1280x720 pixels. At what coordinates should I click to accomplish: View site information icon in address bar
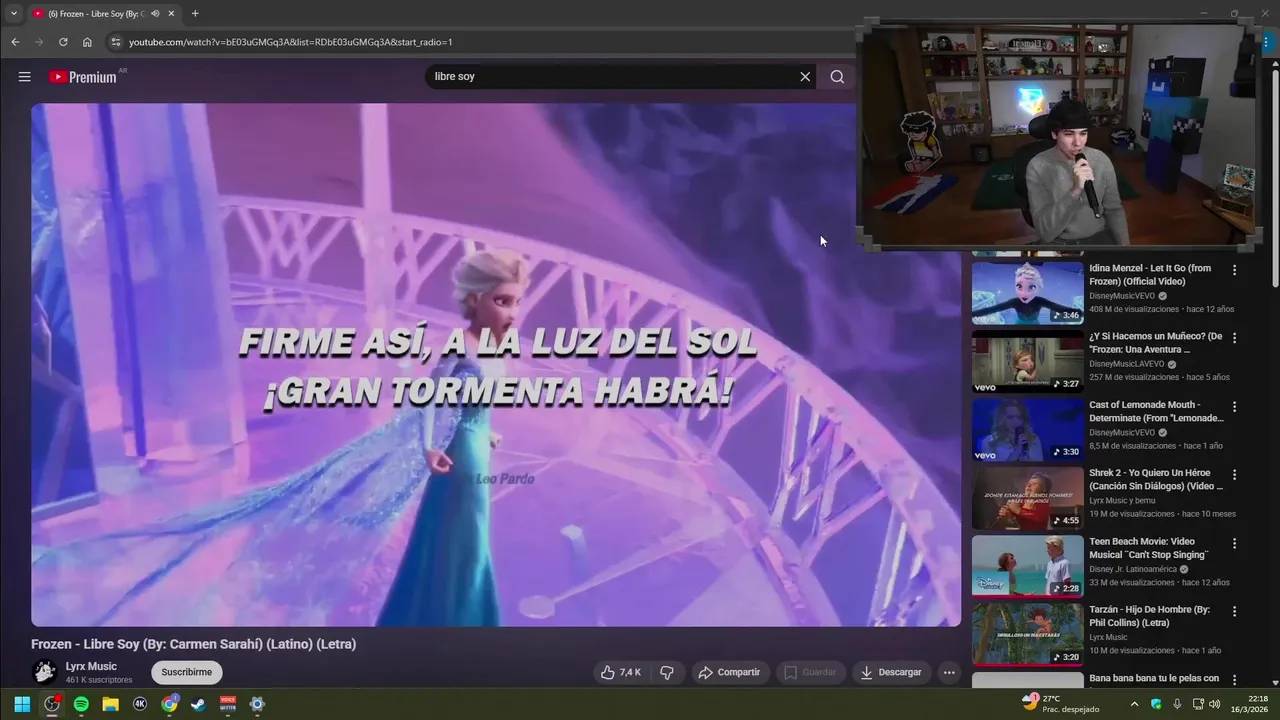[116, 42]
